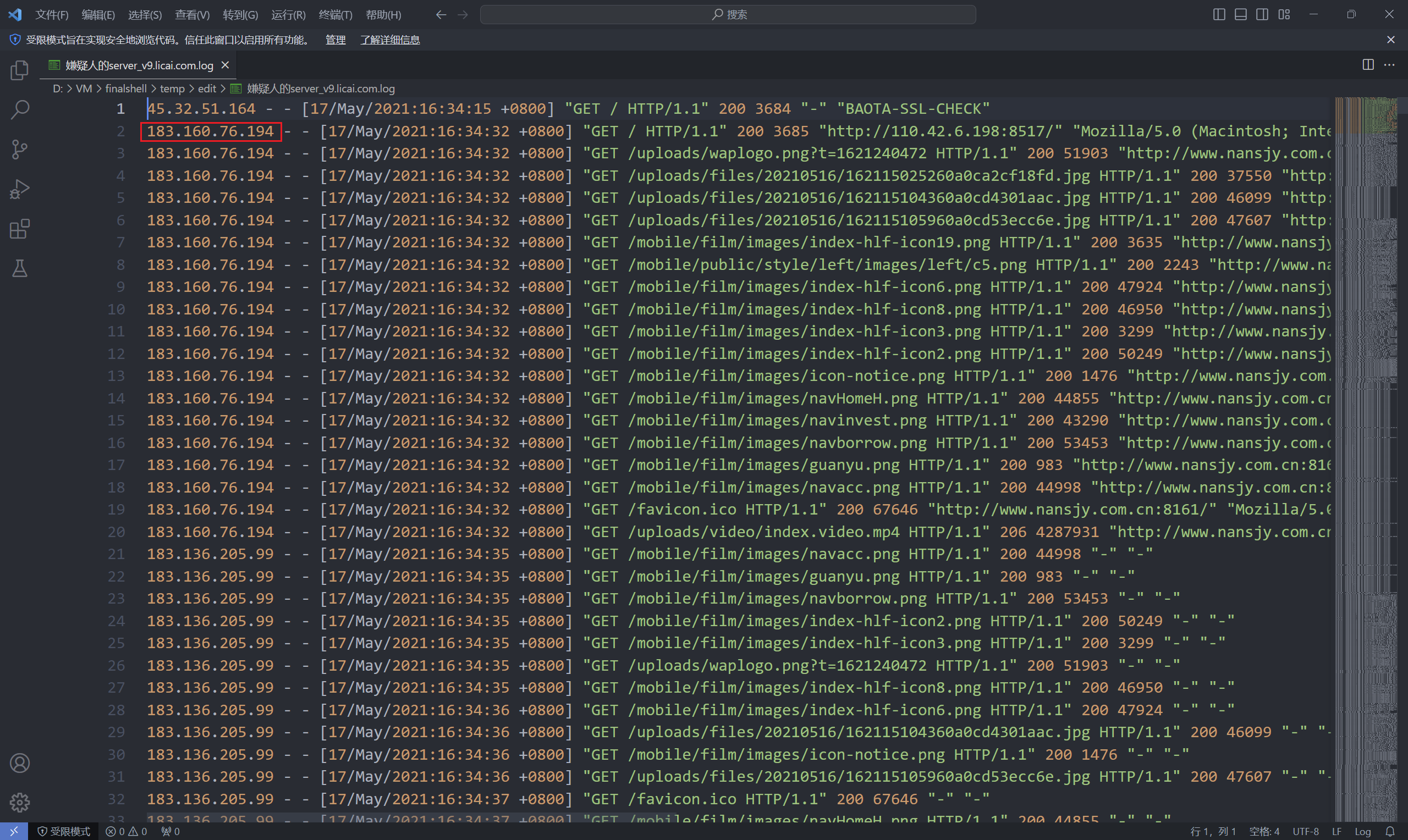This screenshot has width=1408, height=840.
Task: Open Source Control view
Action: [x=20, y=150]
